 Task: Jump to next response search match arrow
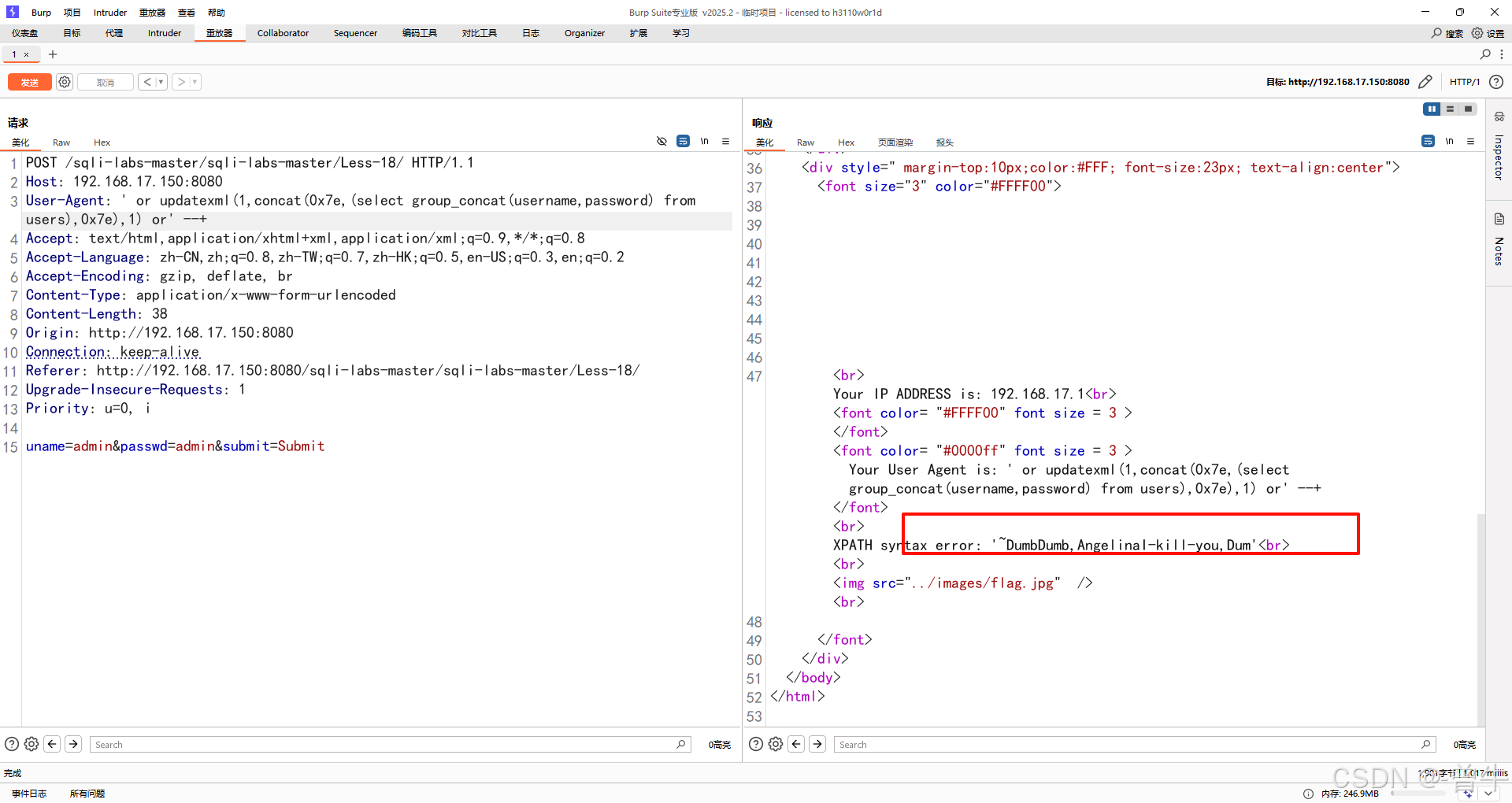(817, 744)
